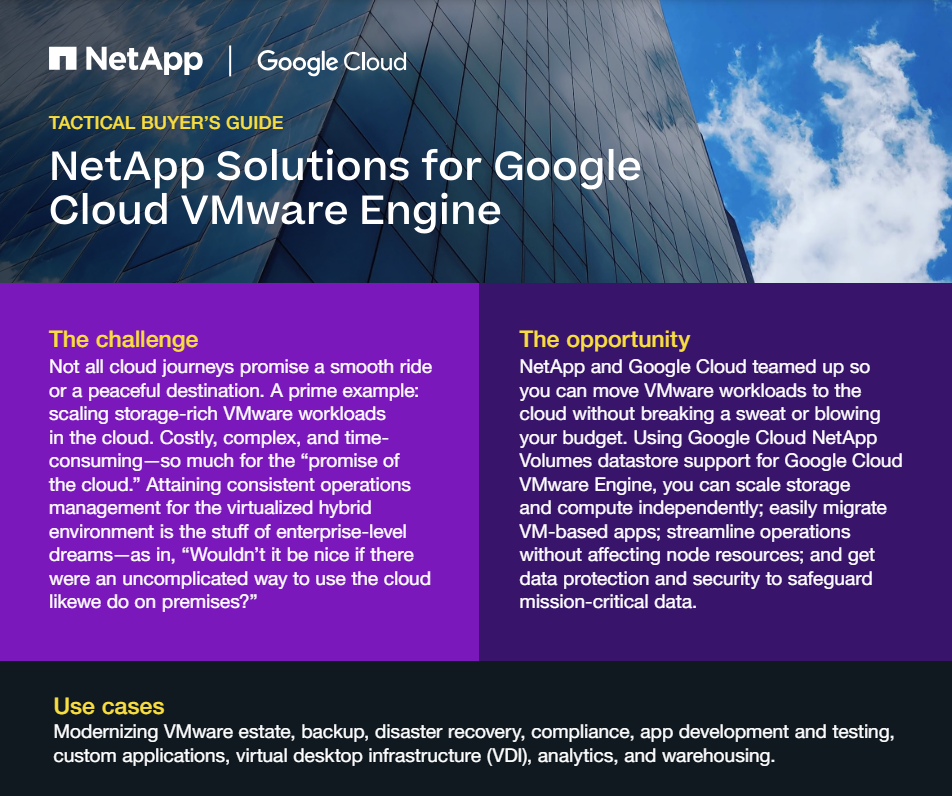Image resolution: width=952 pixels, height=796 pixels.
Task: Click the title line "Cloud VMware Engine"
Action: coord(275,210)
